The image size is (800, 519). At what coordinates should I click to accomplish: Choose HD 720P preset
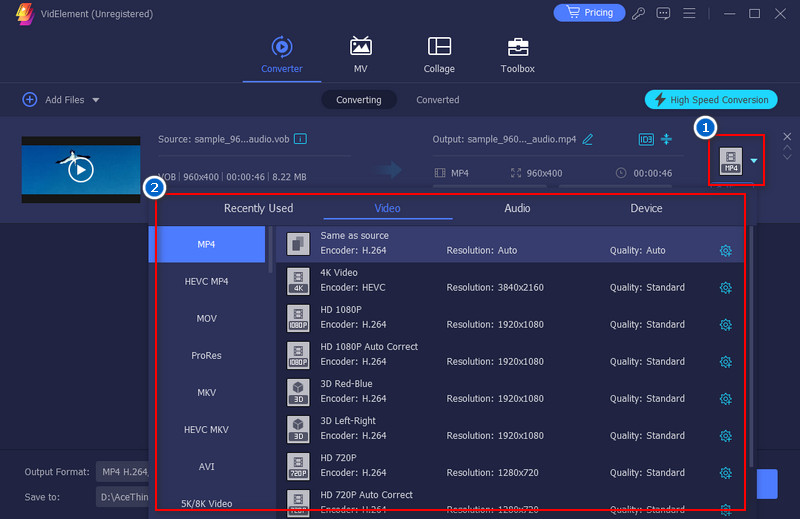510,466
